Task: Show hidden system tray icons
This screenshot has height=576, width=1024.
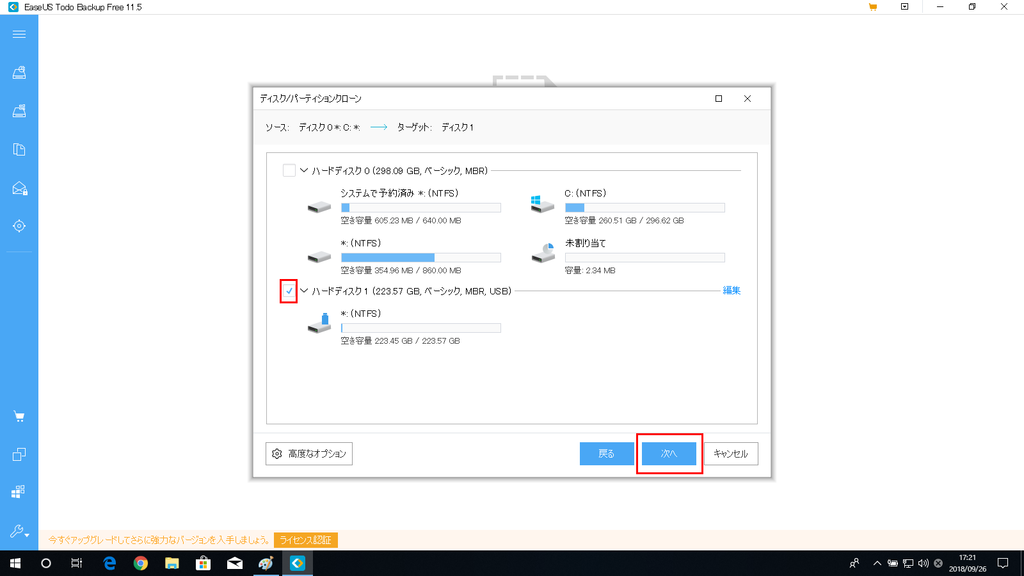Action: [877, 563]
